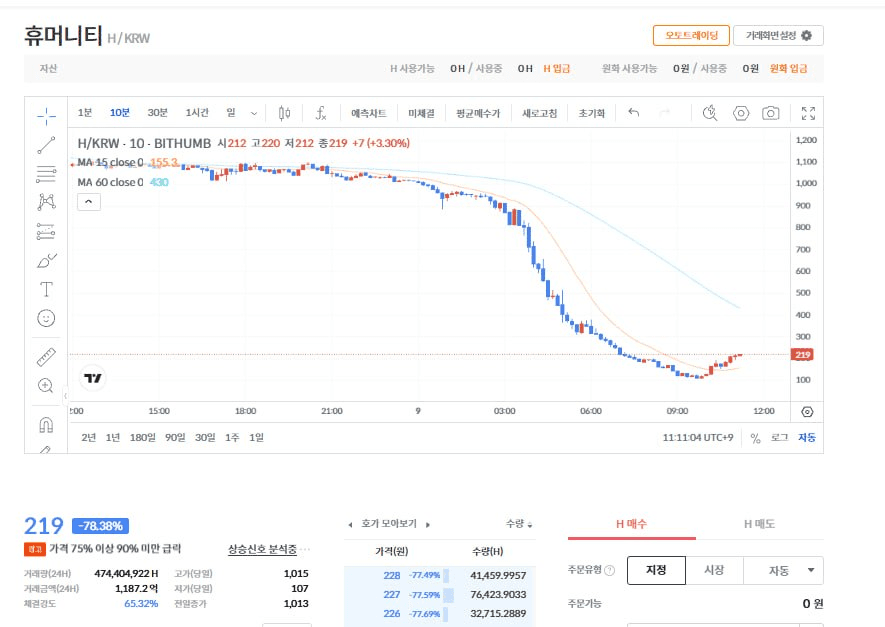
Task: Open the prediction and measurement tools
Action: click(46, 231)
